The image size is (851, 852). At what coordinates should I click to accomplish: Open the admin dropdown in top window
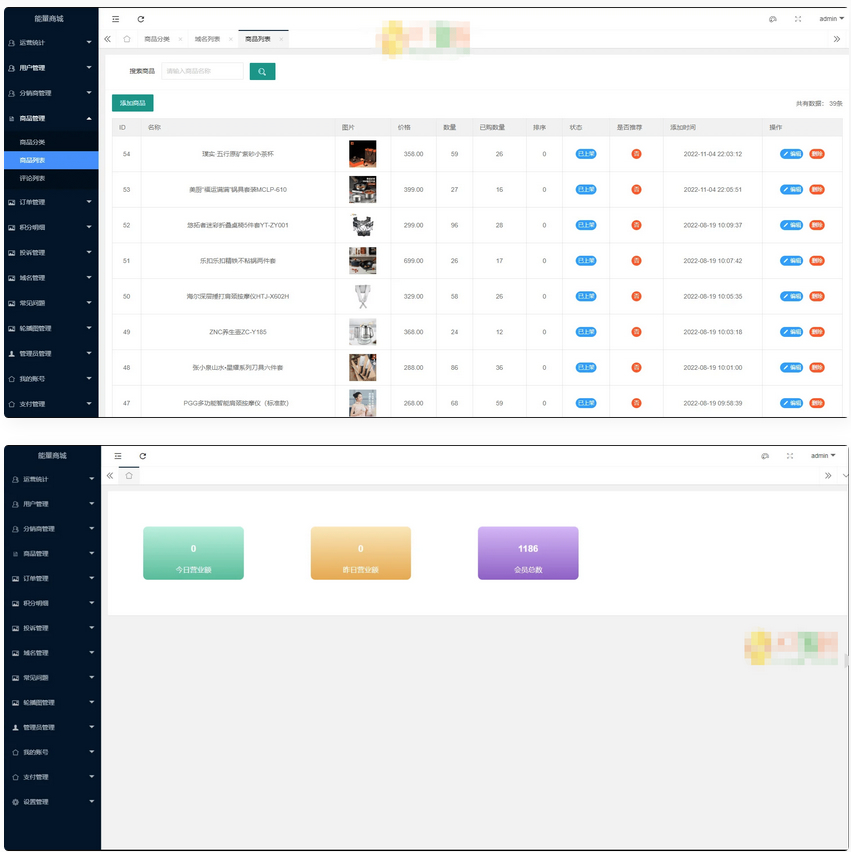tap(831, 19)
